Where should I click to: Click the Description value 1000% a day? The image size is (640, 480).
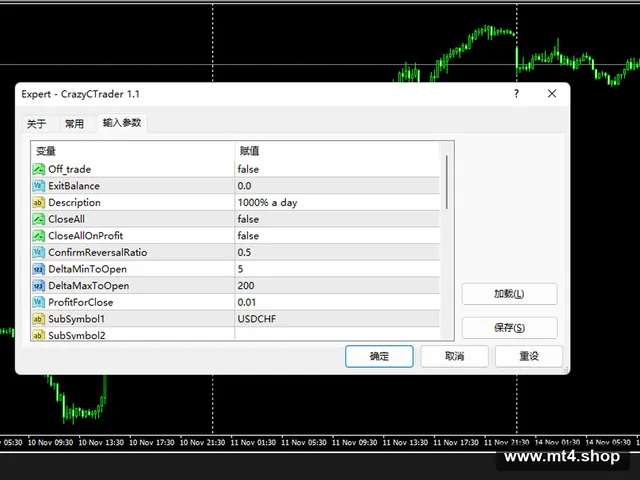coord(267,202)
